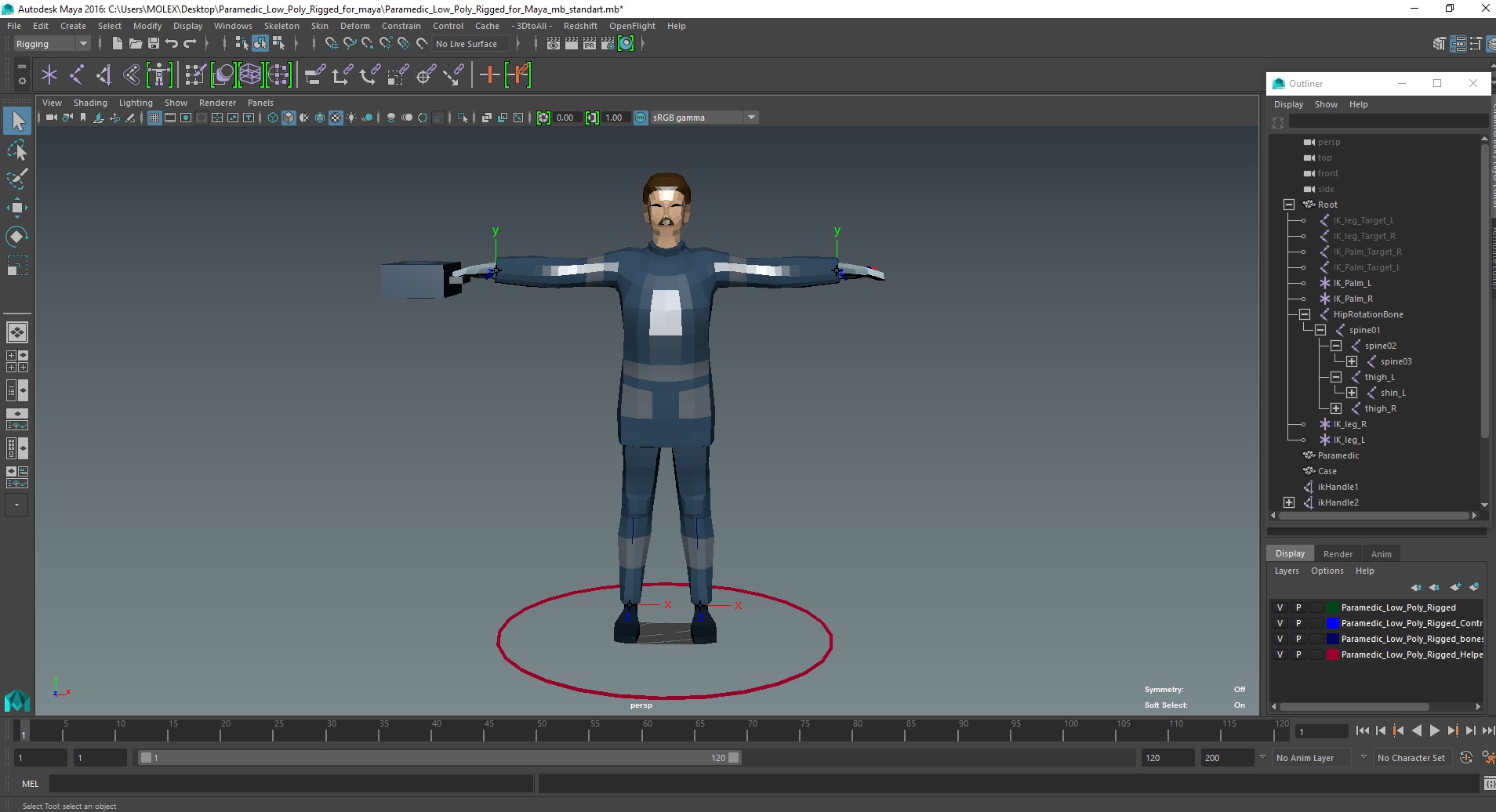
Task: Activate the Paint selection tool
Action: [x=17, y=179]
